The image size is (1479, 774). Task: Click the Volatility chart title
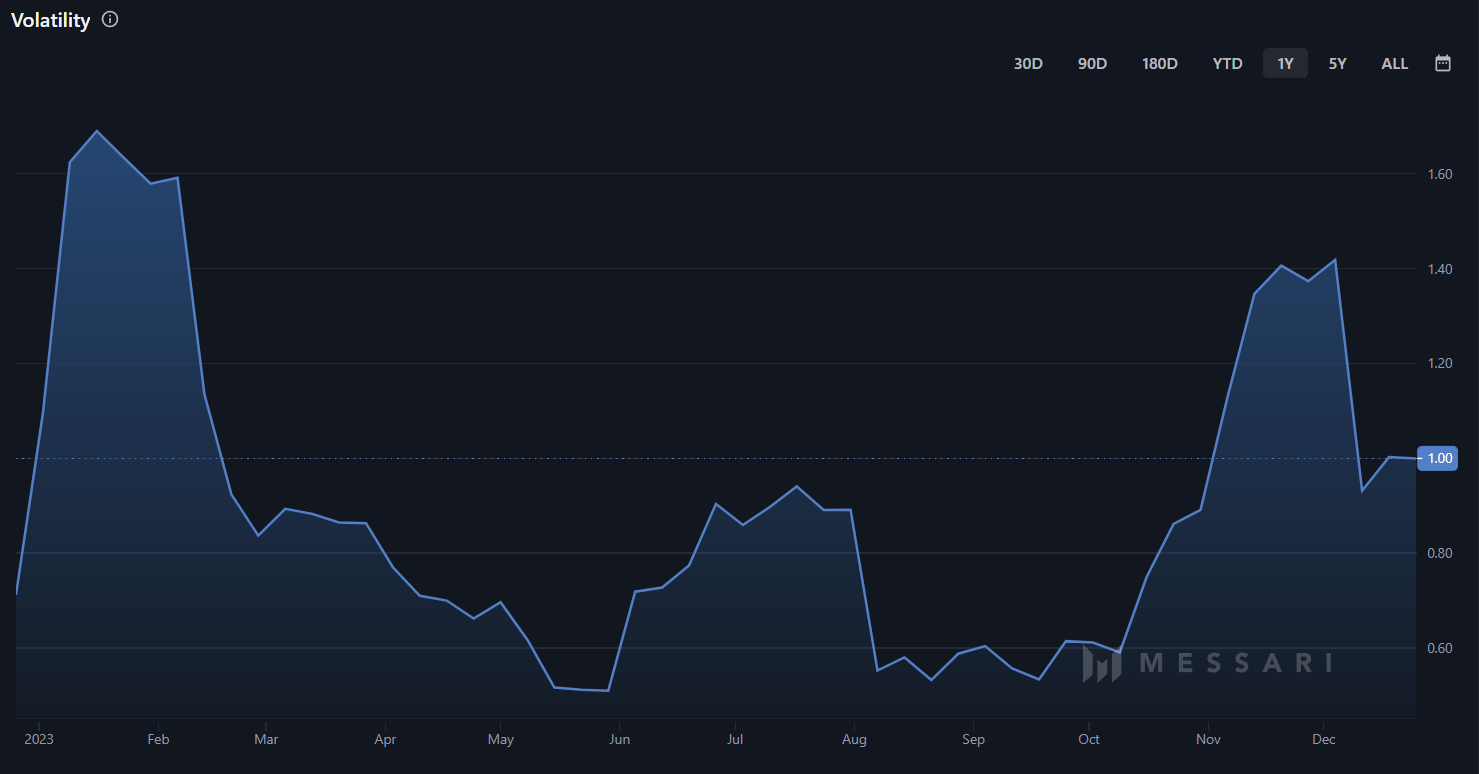[x=50, y=20]
